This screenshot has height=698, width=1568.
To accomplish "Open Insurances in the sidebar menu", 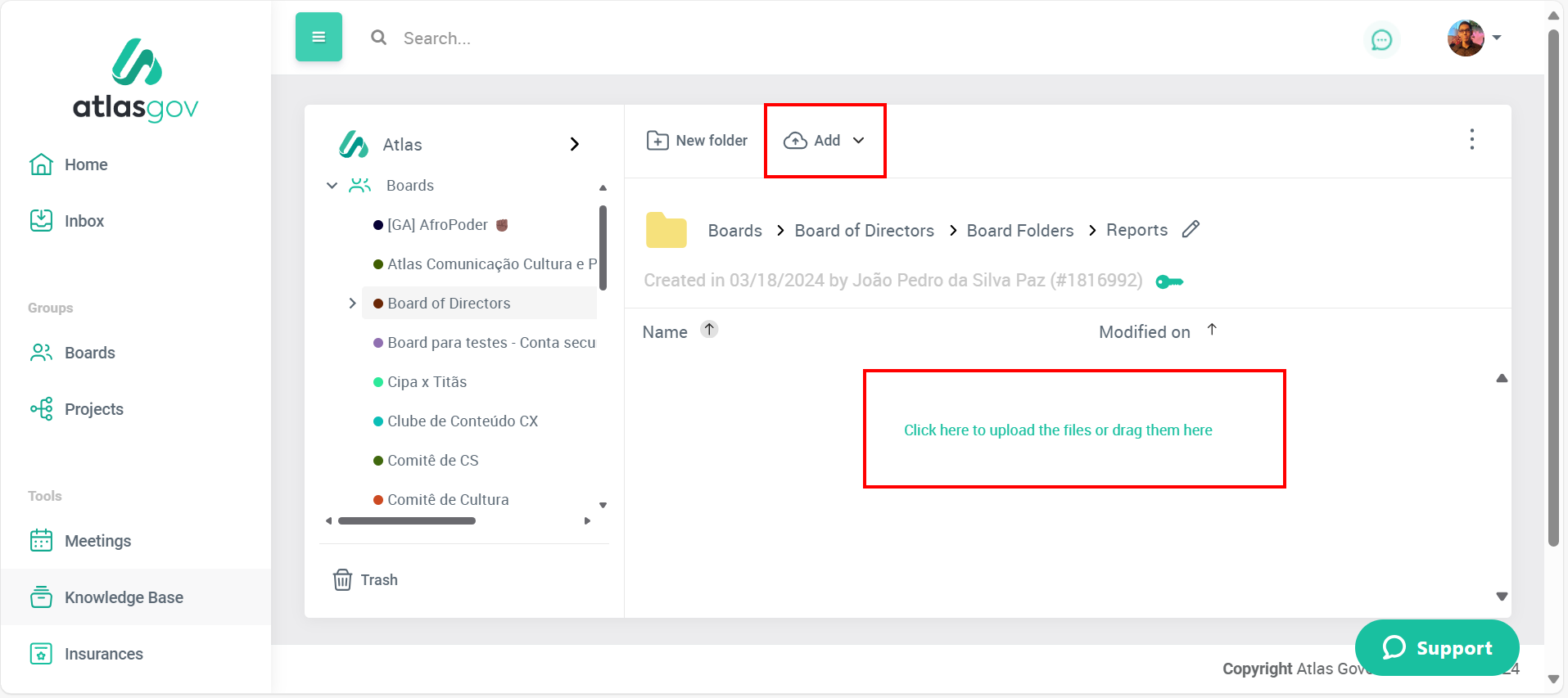I will [103, 654].
